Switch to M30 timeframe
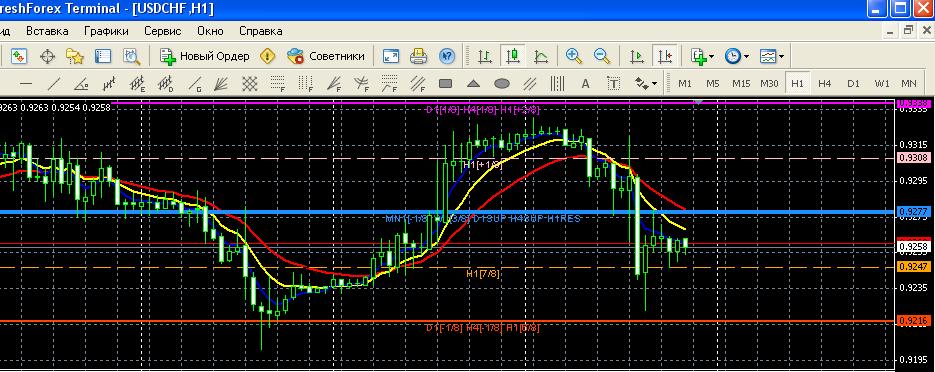The height and width of the screenshot is (372, 935). (769, 83)
